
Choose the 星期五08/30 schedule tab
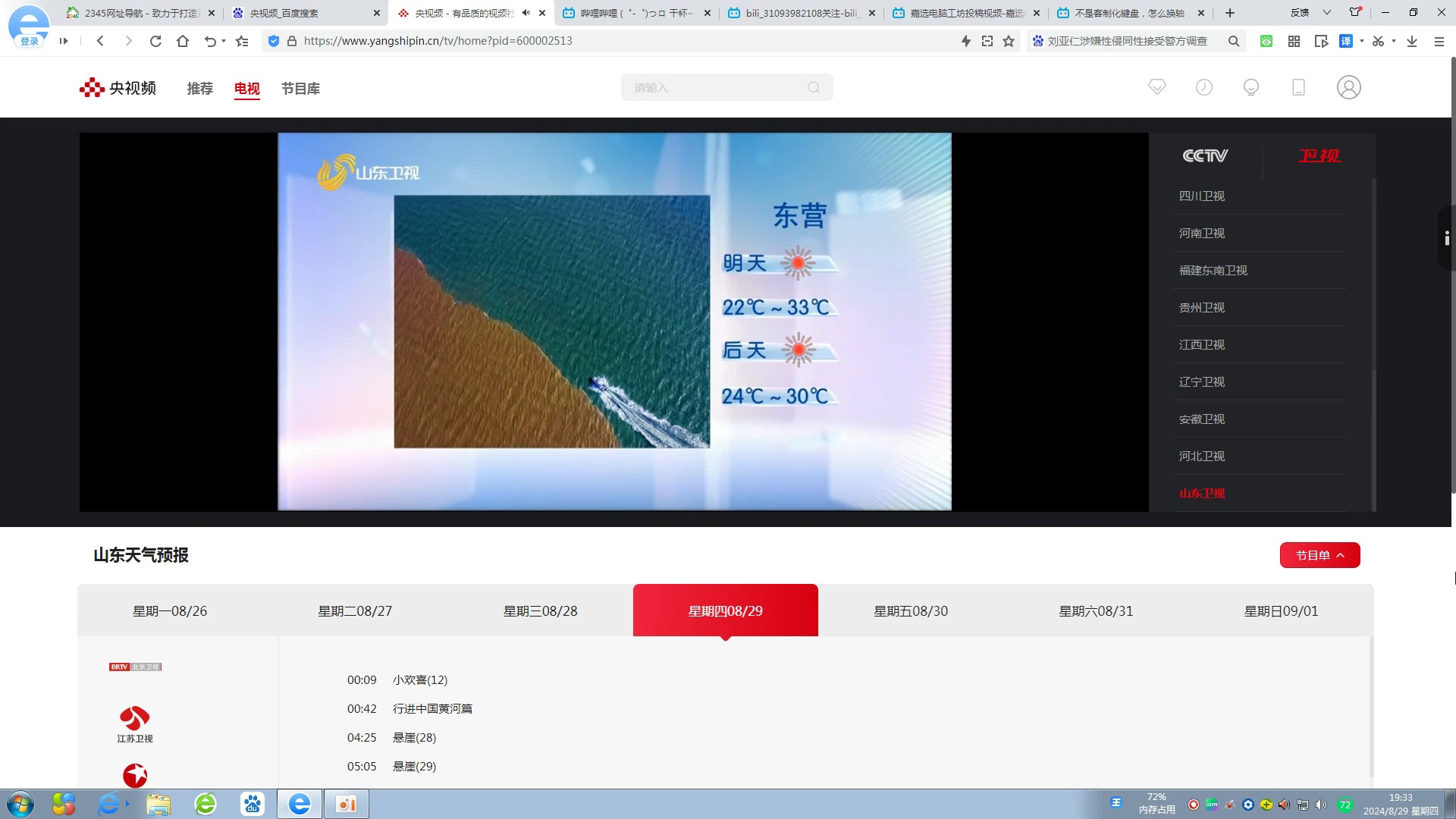[x=911, y=610]
